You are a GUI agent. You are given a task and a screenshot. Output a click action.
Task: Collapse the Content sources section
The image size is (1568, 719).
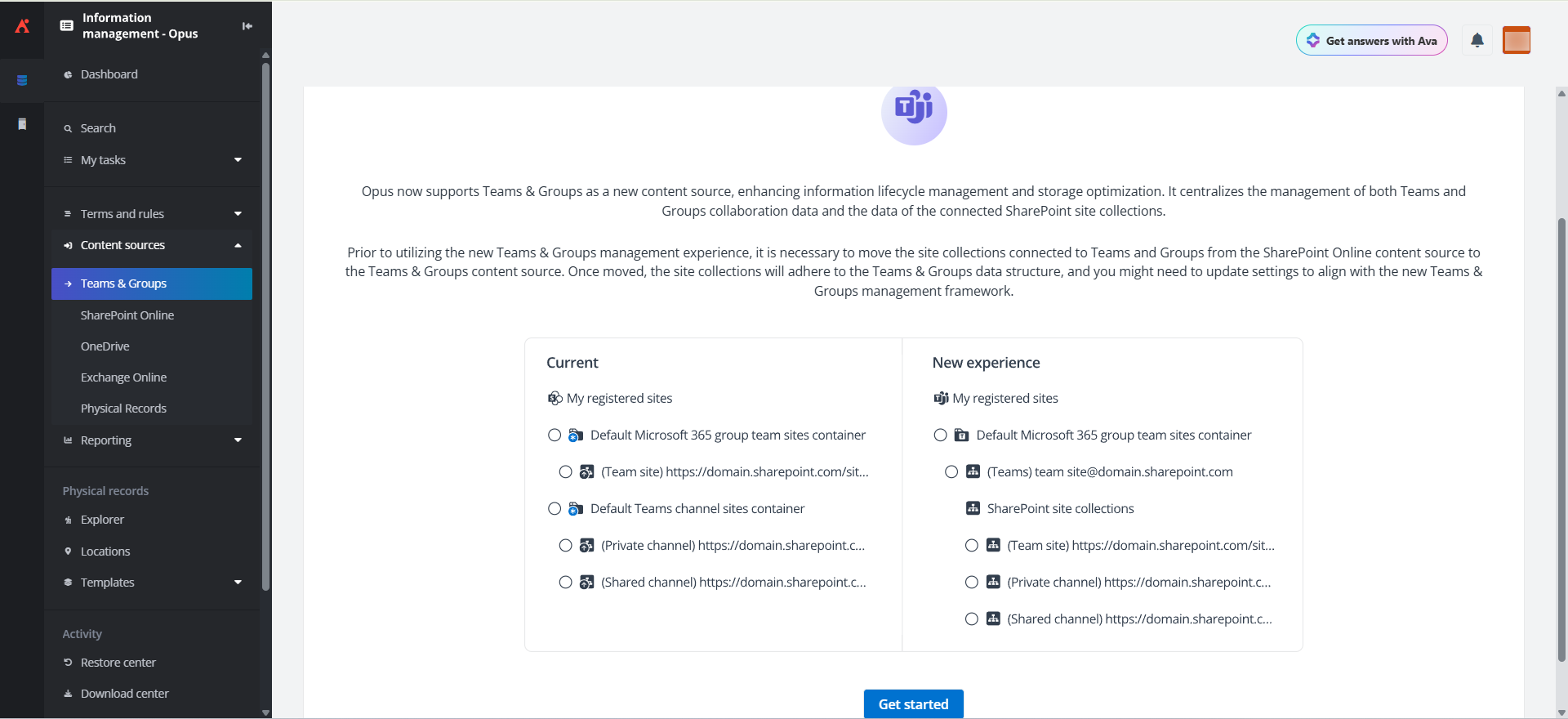pos(237,244)
